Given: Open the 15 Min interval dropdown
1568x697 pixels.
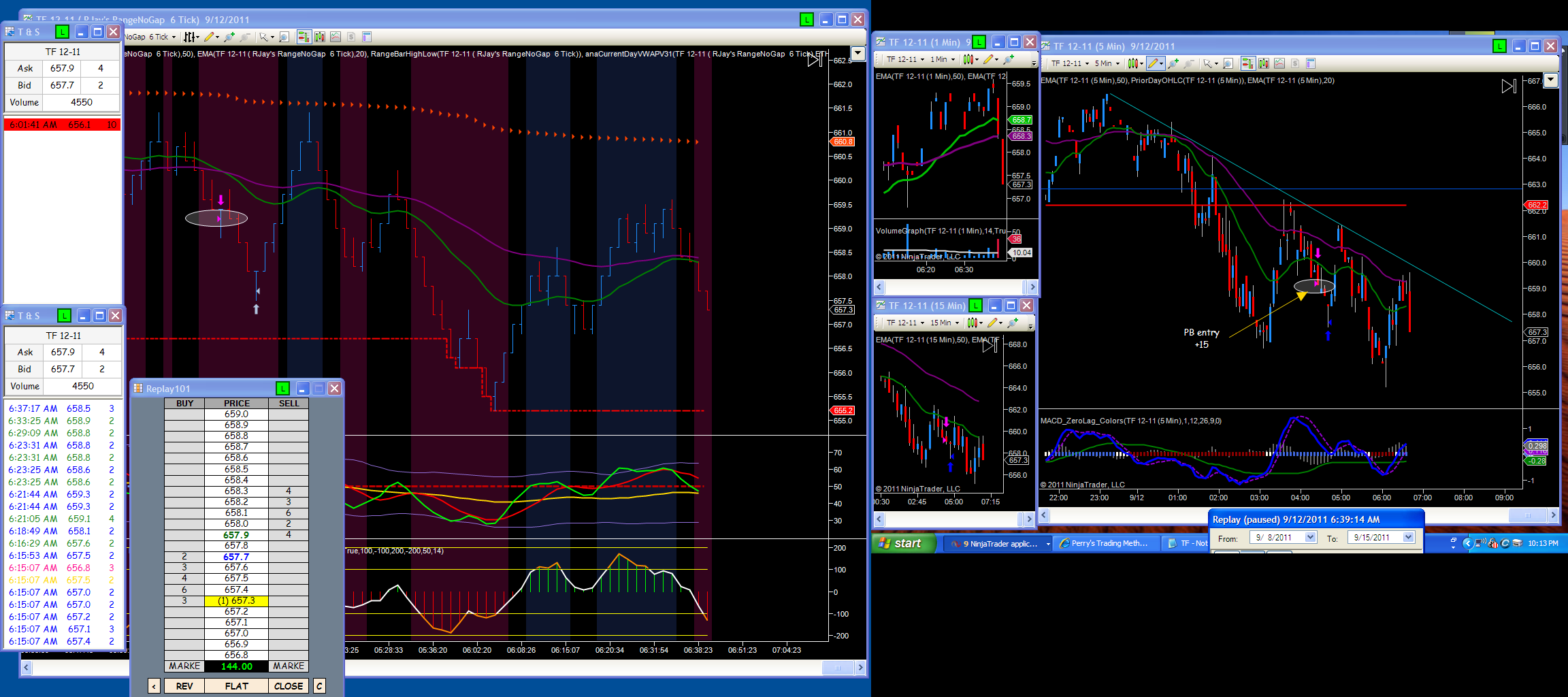Looking at the screenshot, I should tap(957, 323).
